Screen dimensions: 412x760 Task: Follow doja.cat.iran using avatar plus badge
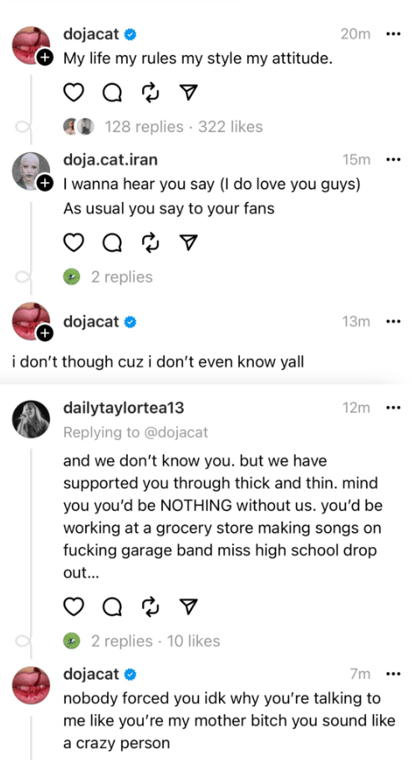click(x=44, y=183)
